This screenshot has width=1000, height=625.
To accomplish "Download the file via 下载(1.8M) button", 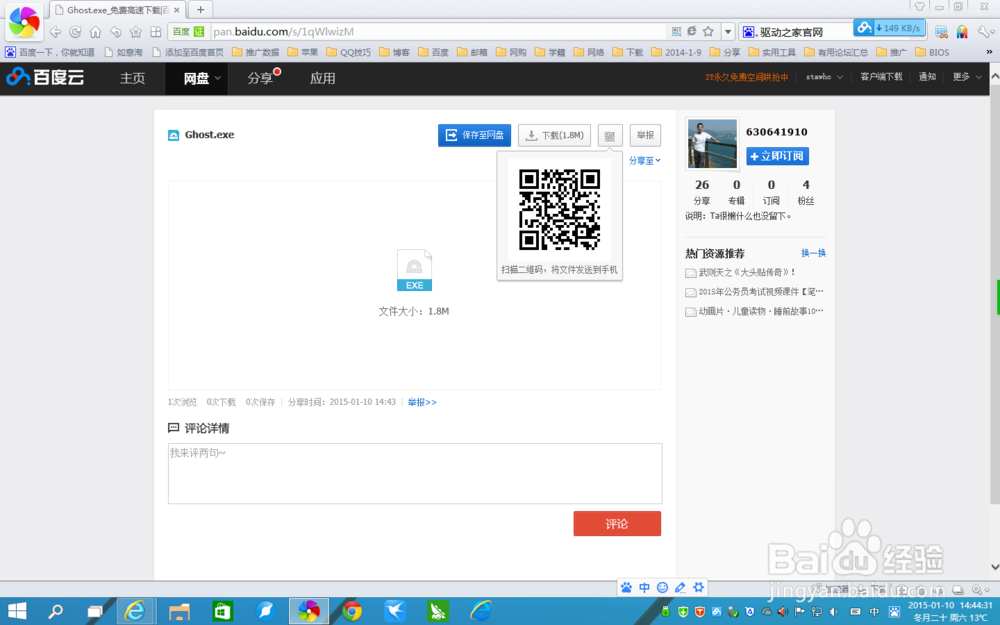I will click(x=554, y=135).
